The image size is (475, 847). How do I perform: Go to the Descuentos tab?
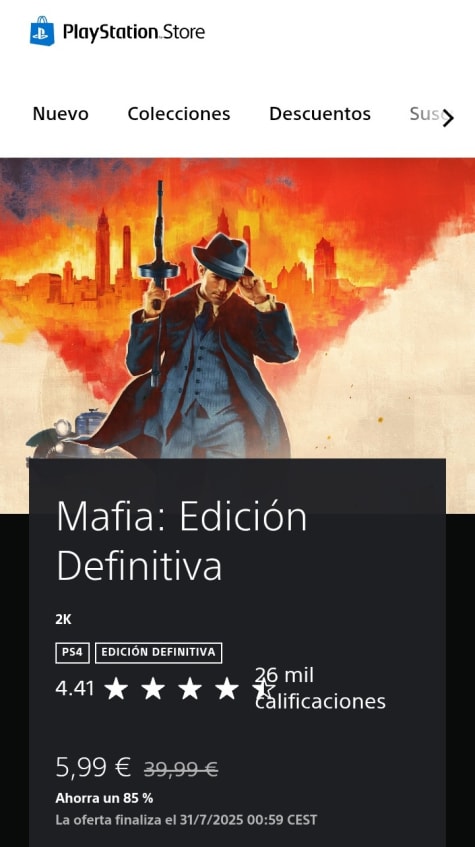point(320,114)
